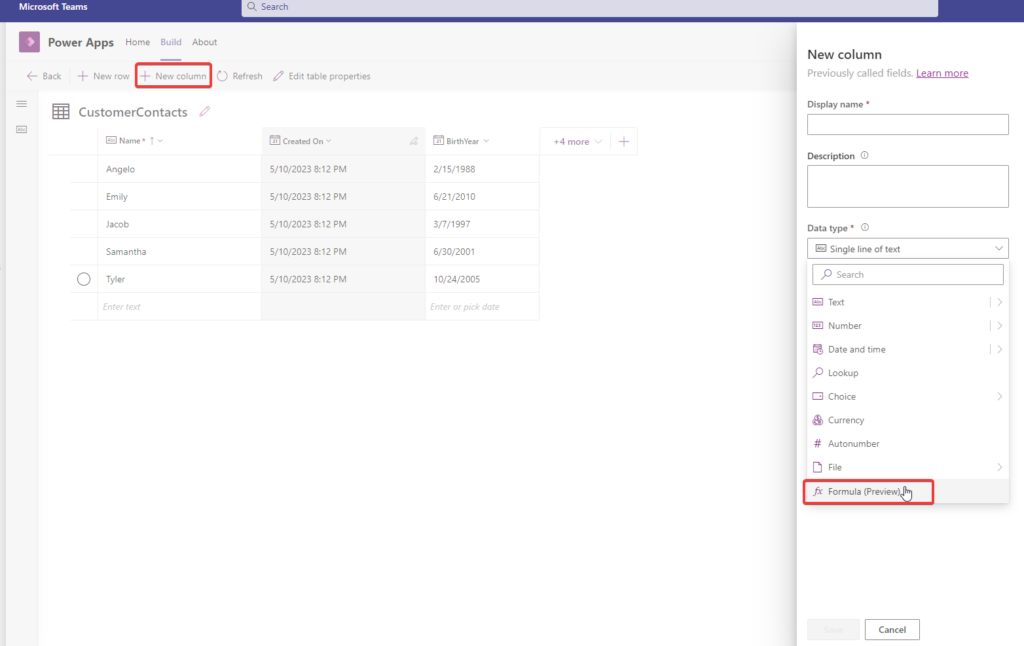Click the Description info icon

tap(865, 155)
